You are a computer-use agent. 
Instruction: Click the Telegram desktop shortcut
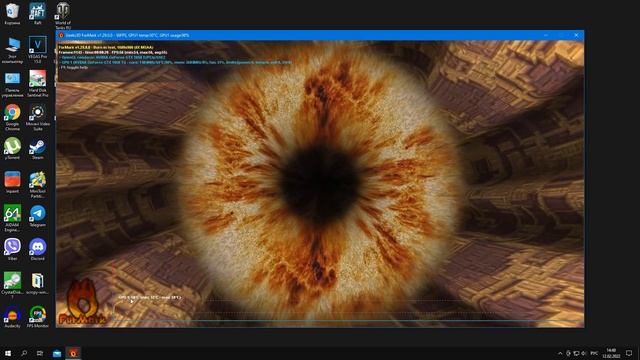[38, 216]
